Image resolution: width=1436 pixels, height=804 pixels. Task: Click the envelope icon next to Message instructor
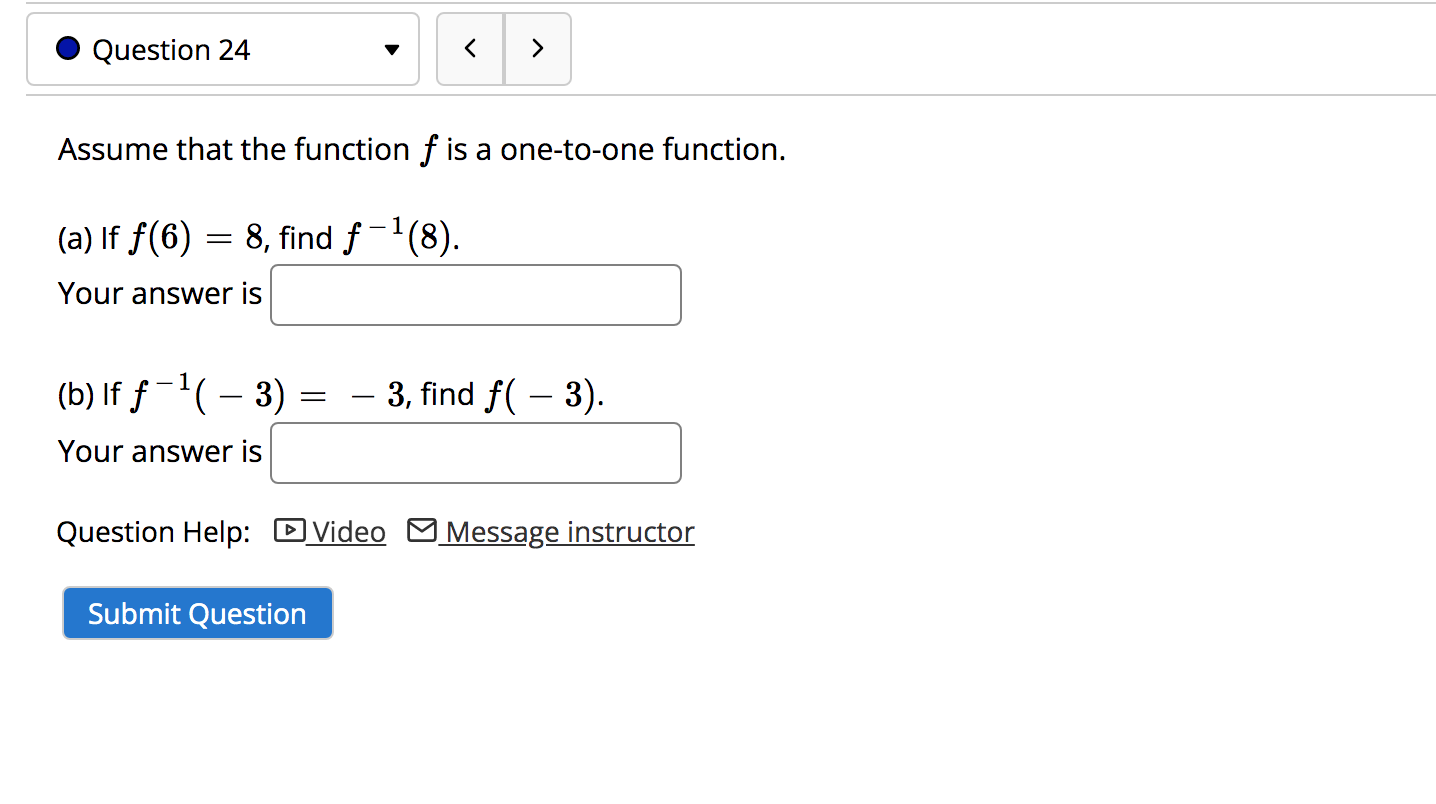(421, 531)
